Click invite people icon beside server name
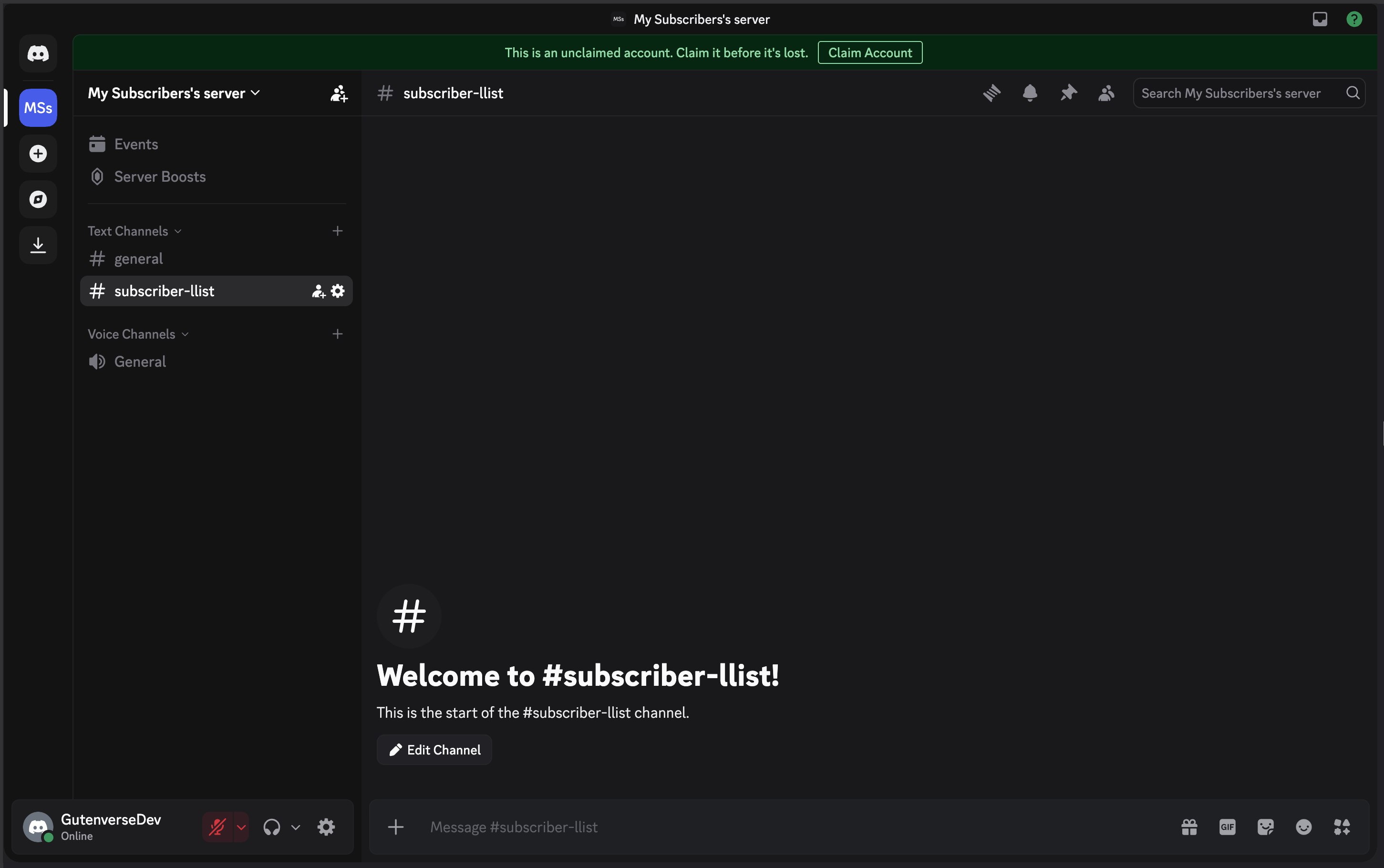This screenshot has width=1384, height=868. pyautogui.click(x=339, y=93)
